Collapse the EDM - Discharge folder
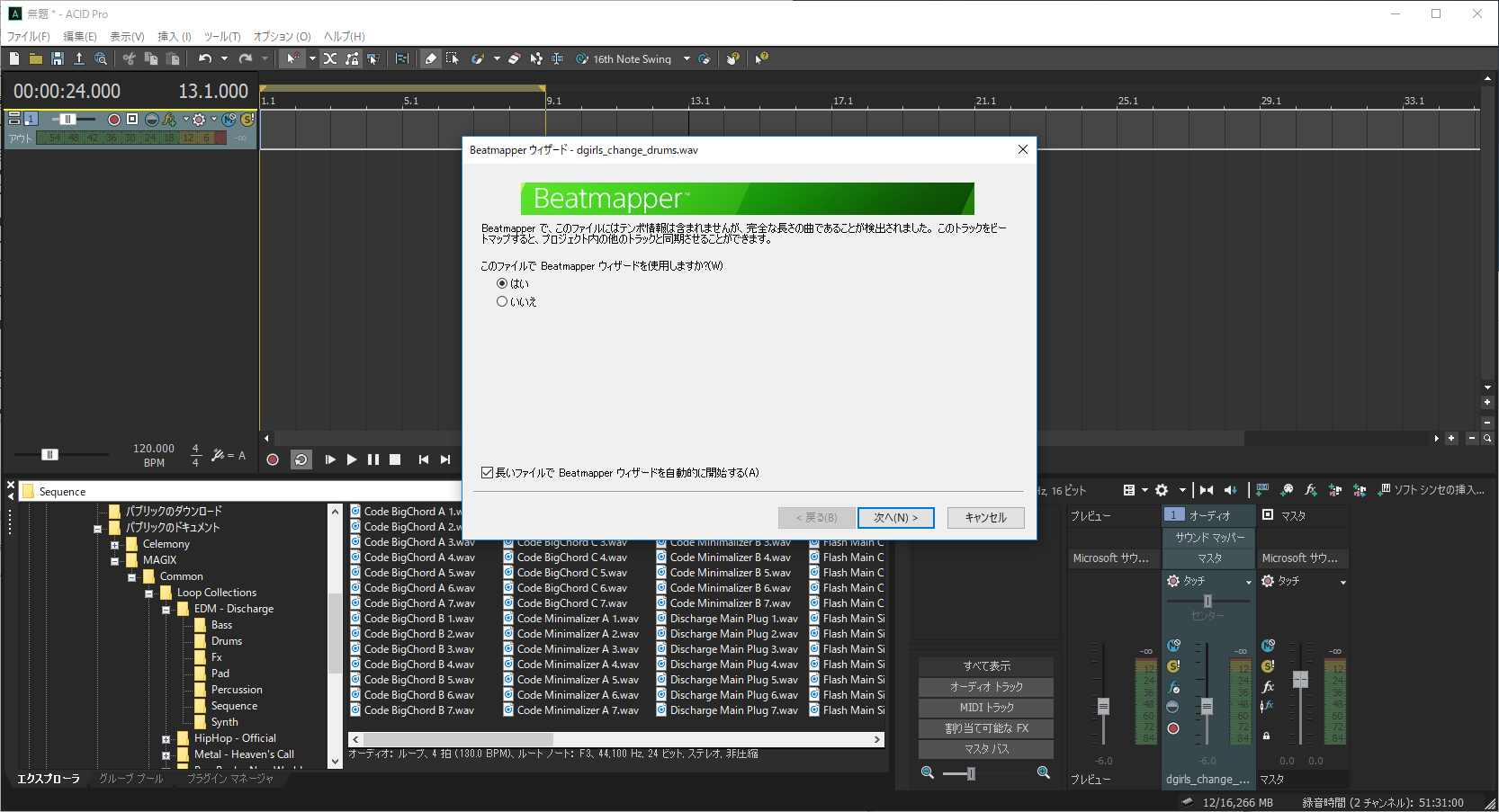Image resolution: width=1499 pixels, height=812 pixels. [x=166, y=610]
